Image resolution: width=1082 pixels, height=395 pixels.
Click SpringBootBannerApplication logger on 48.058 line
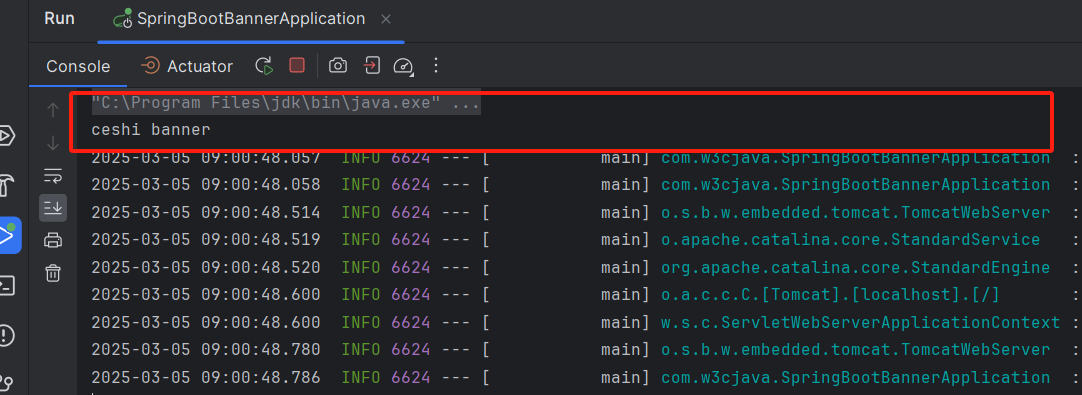pos(856,184)
